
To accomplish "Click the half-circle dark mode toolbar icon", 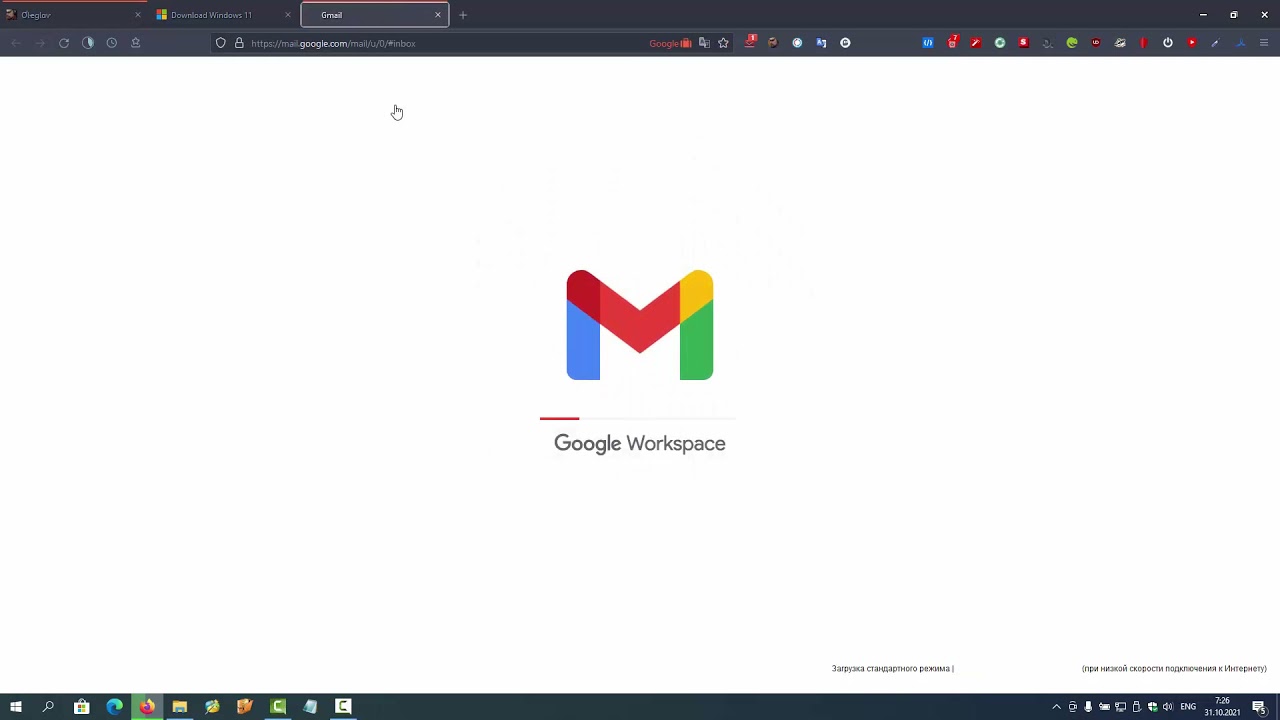I will pyautogui.click(x=88, y=43).
